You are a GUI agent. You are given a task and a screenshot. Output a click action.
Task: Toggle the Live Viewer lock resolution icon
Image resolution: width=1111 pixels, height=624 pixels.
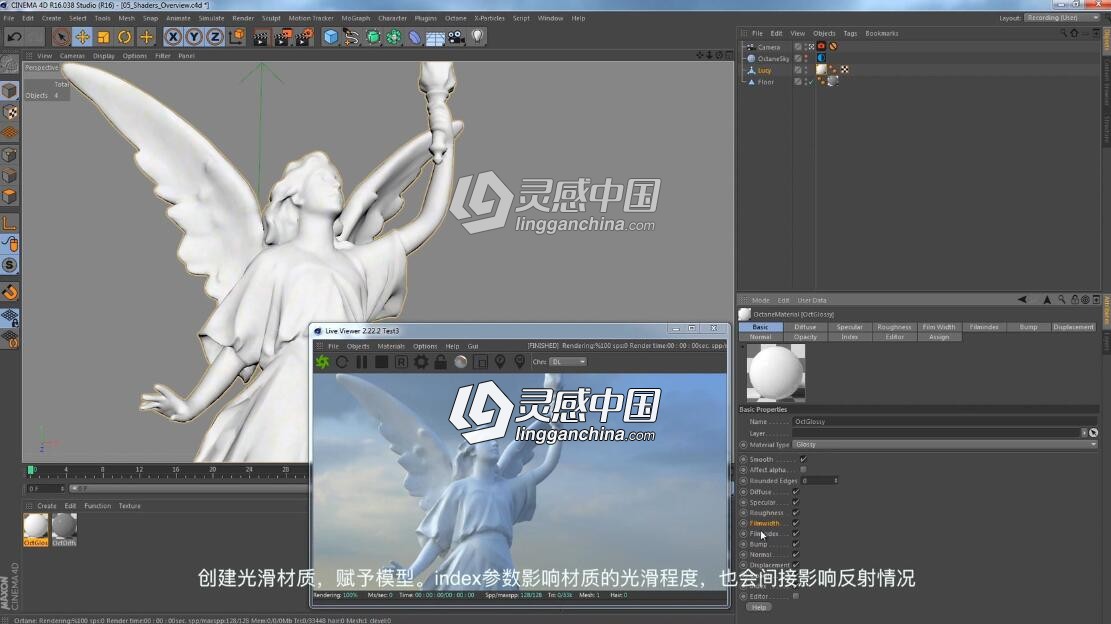pyautogui.click(x=441, y=362)
